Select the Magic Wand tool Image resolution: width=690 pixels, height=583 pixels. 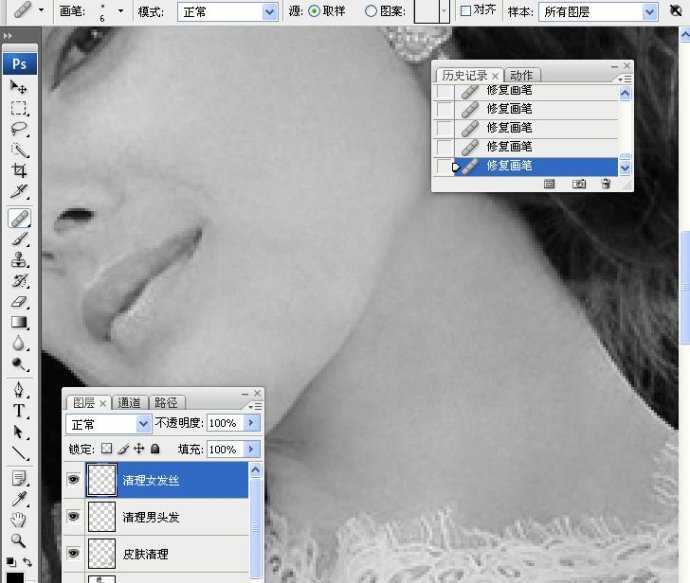18,150
